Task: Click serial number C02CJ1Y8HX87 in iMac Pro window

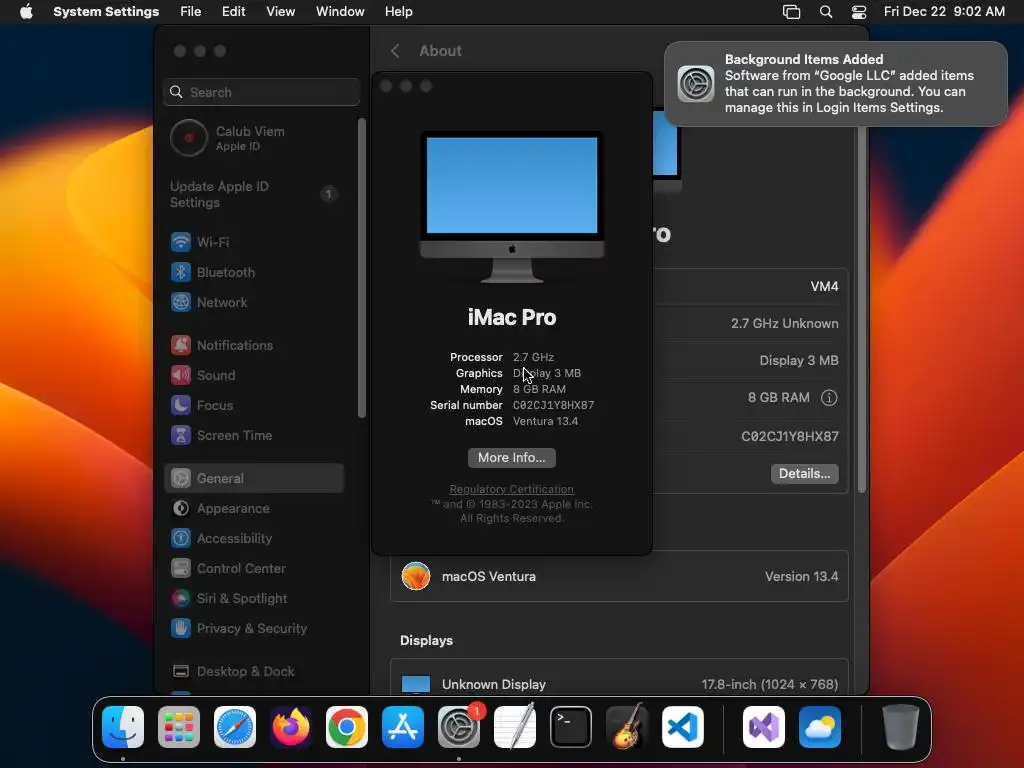Action: pos(553,406)
